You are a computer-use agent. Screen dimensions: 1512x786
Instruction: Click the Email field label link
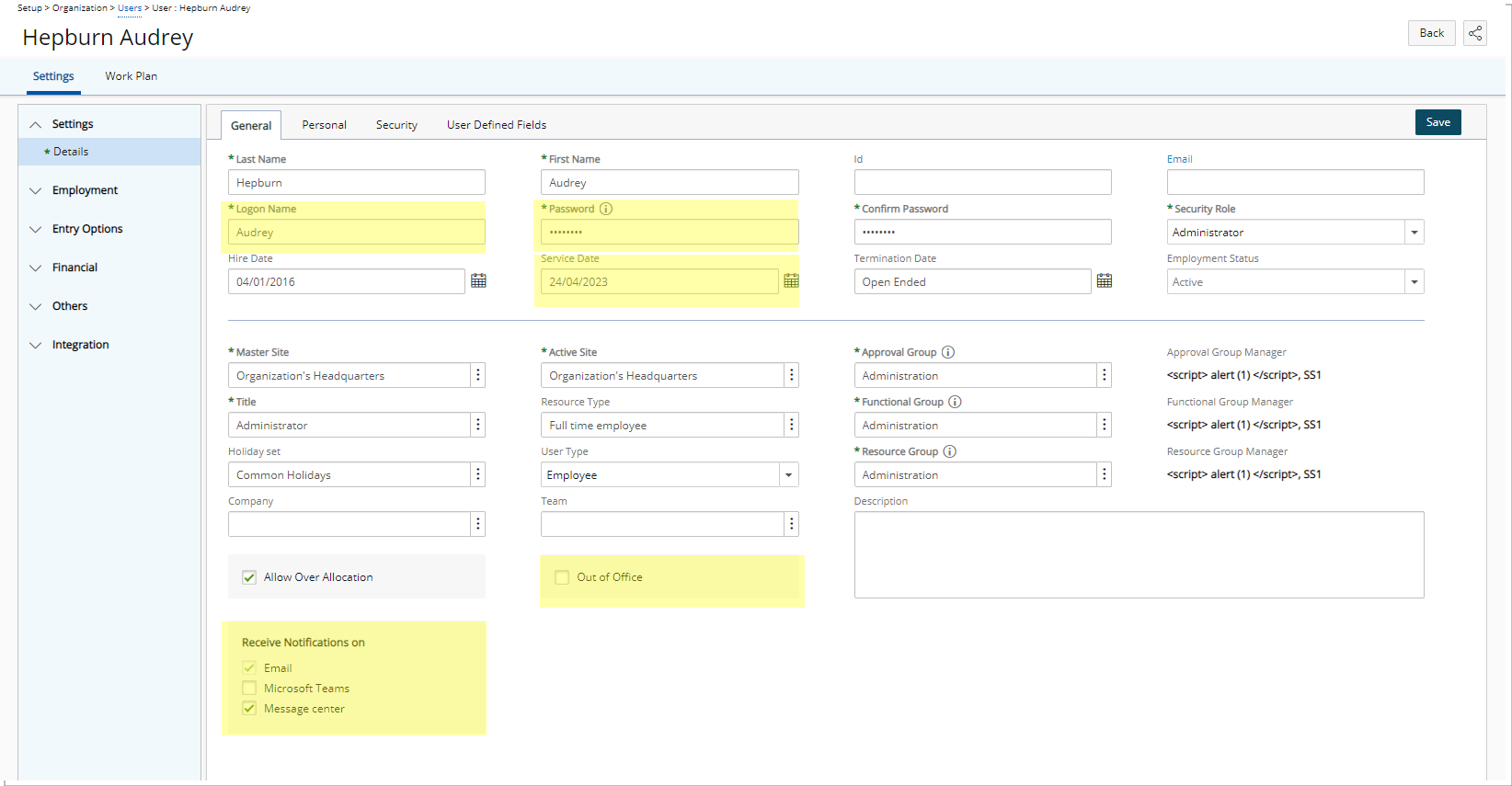pos(1180,159)
